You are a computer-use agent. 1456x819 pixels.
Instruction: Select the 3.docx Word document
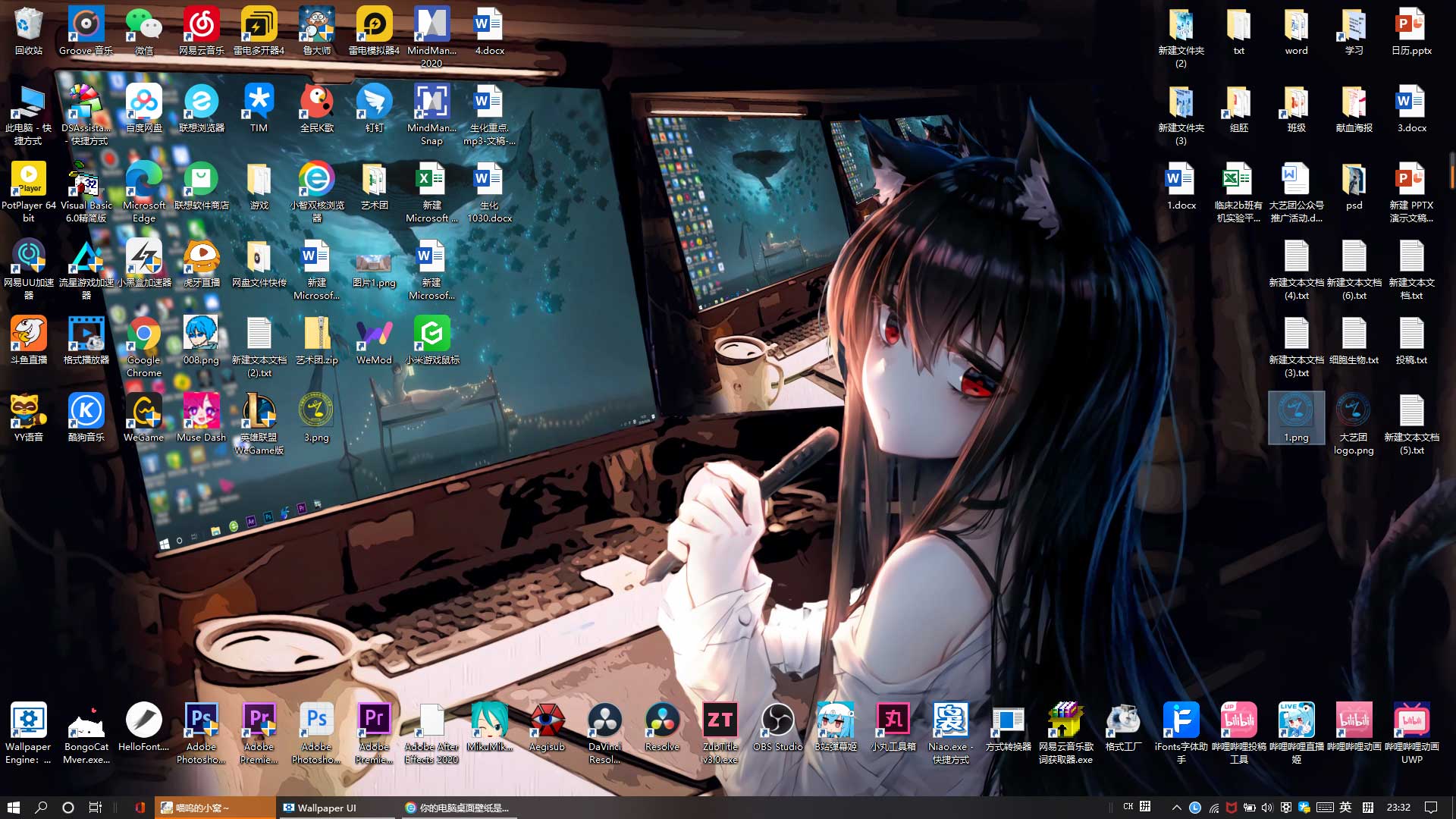click(x=1411, y=109)
